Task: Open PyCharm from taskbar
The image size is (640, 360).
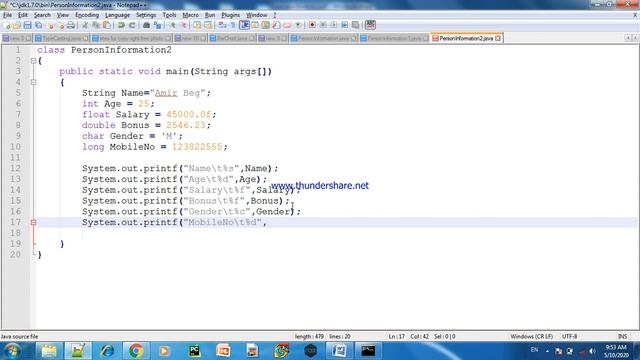Action: coord(195,351)
